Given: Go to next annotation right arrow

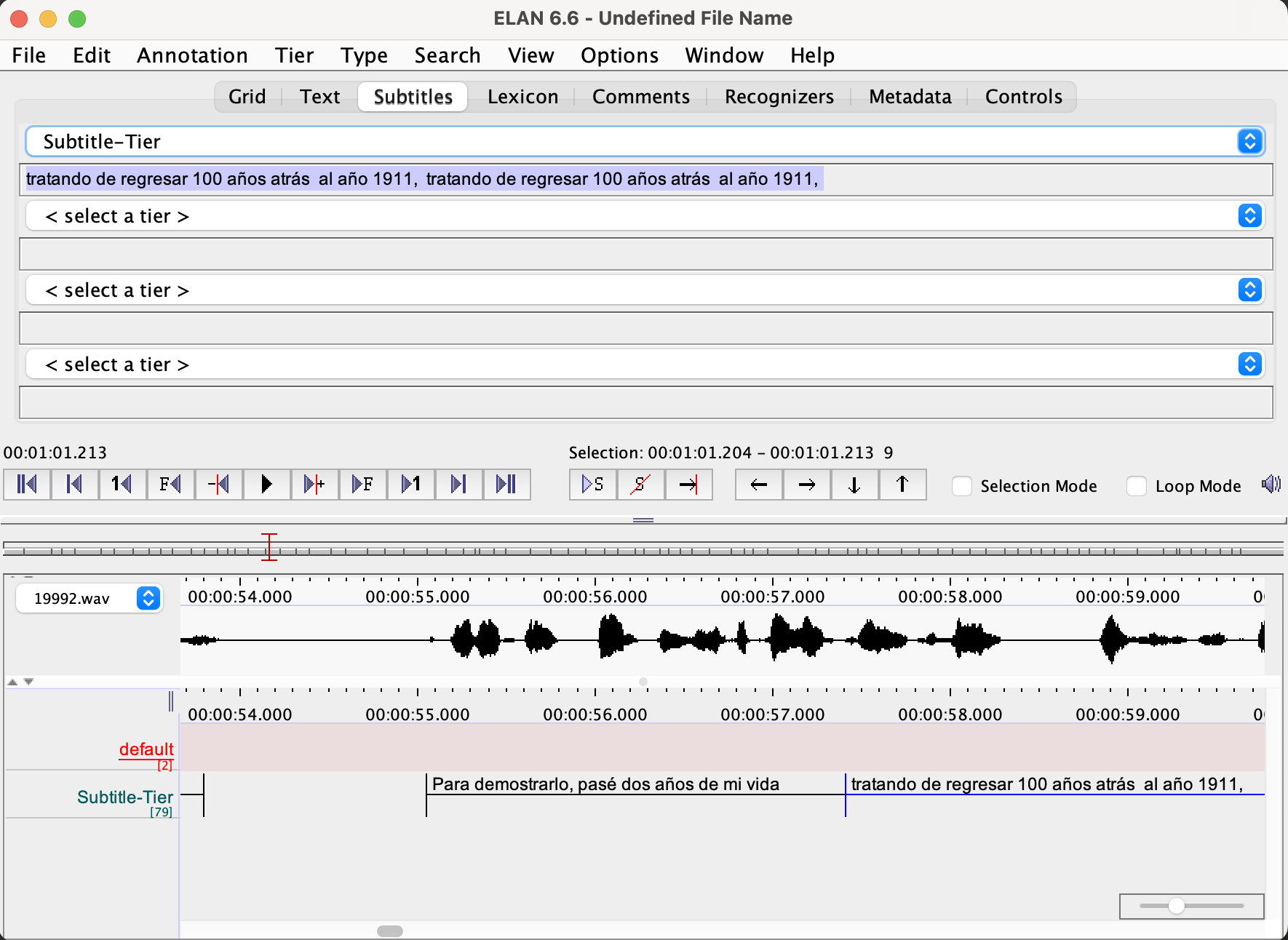Looking at the screenshot, I should [x=807, y=485].
